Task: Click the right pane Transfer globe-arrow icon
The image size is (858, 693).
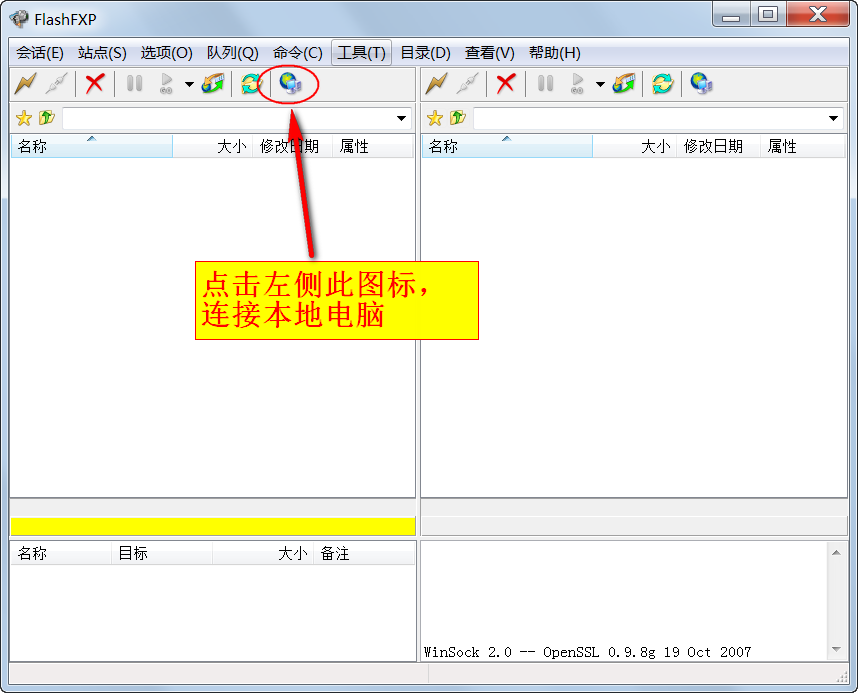Action: pos(624,84)
